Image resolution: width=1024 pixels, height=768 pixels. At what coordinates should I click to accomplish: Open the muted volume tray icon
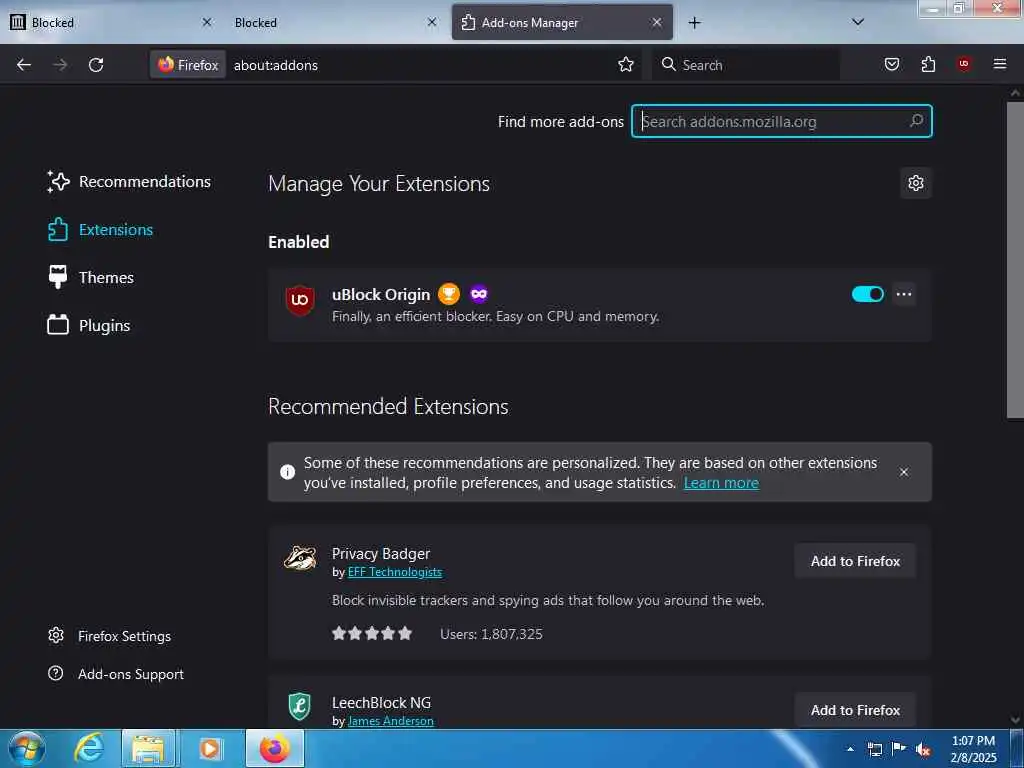pyautogui.click(x=923, y=750)
